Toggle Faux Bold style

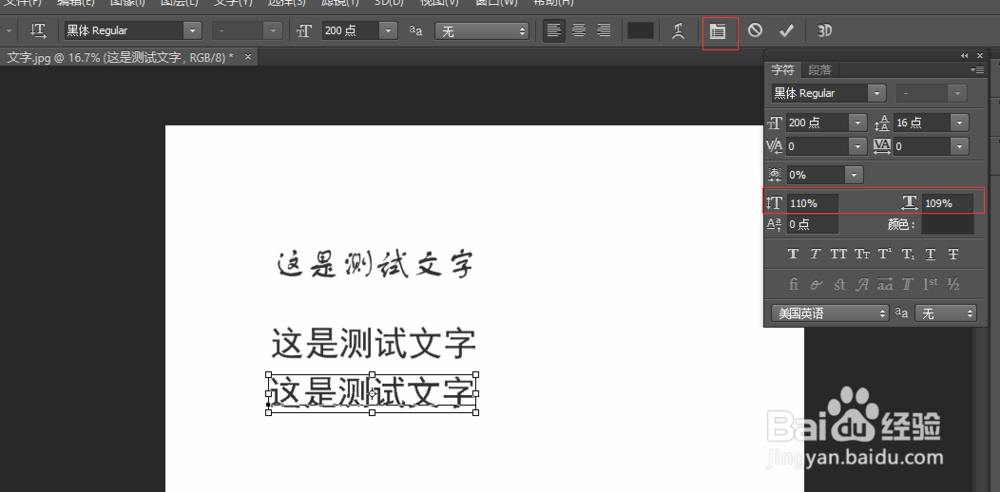pos(793,254)
